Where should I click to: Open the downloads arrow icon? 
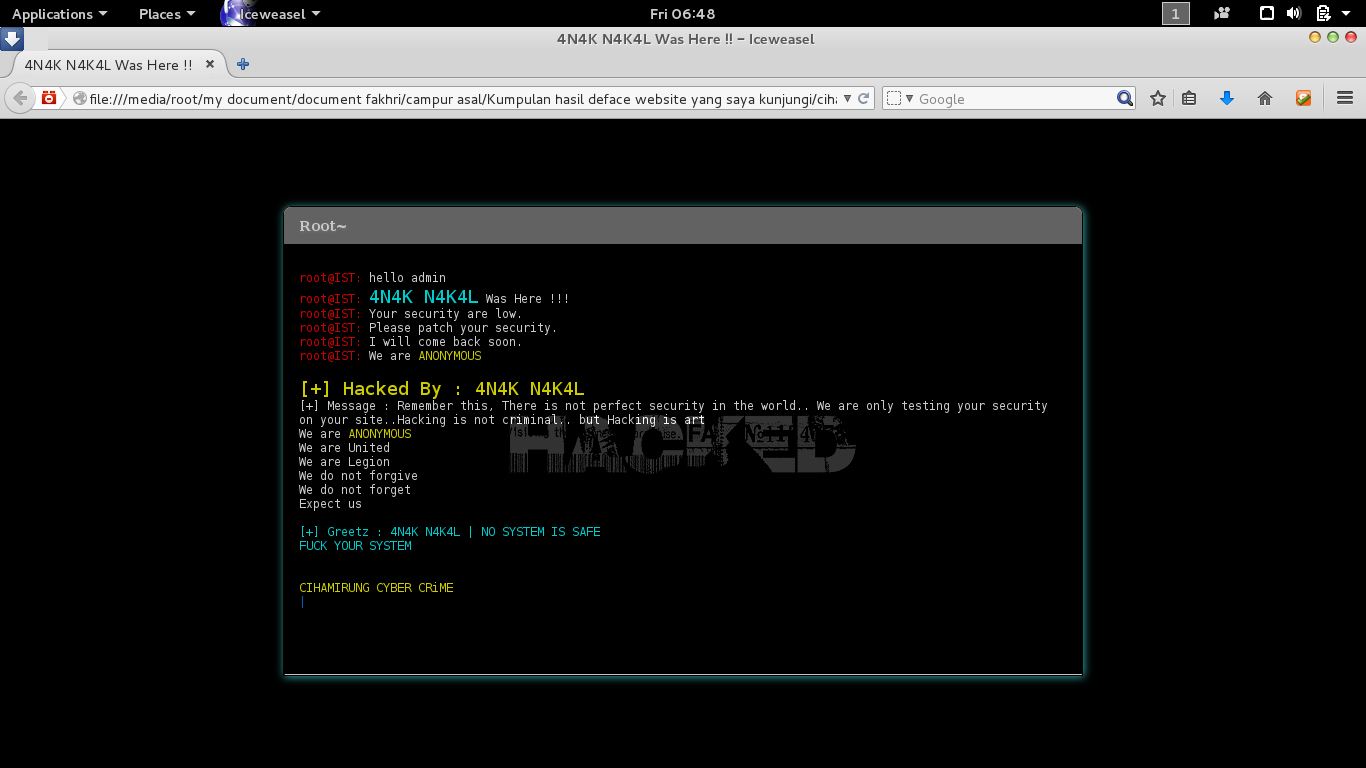click(x=1227, y=98)
